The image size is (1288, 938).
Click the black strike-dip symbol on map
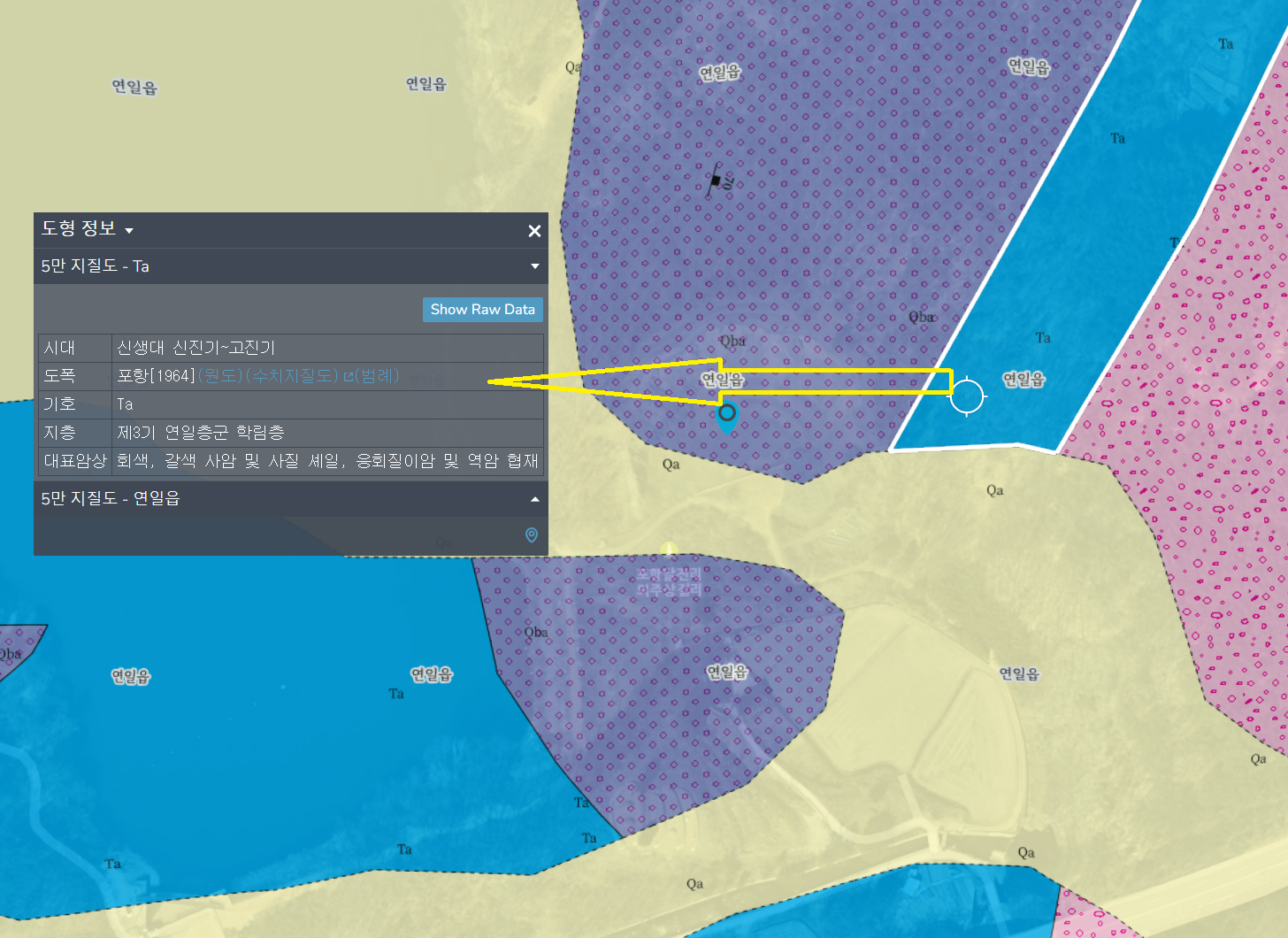tap(720, 181)
